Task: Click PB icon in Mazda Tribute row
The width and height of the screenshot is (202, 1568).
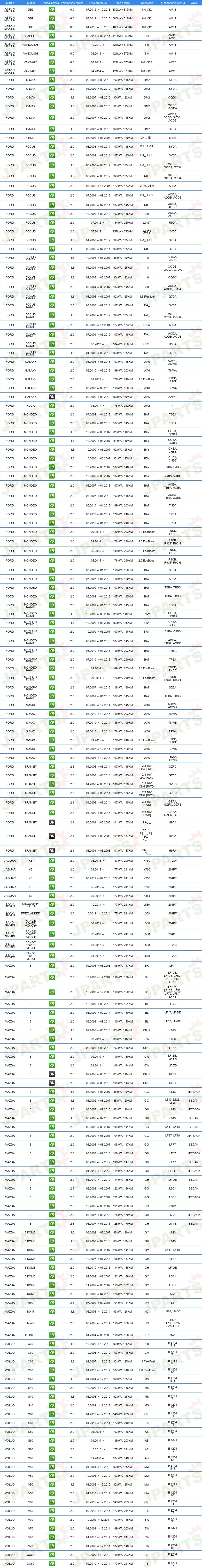Action: [52, 1335]
